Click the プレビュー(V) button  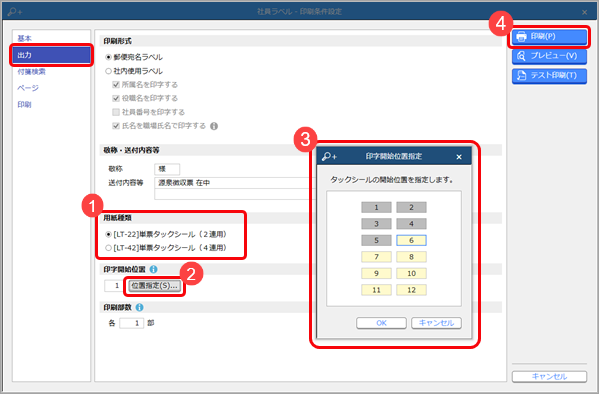(549, 56)
